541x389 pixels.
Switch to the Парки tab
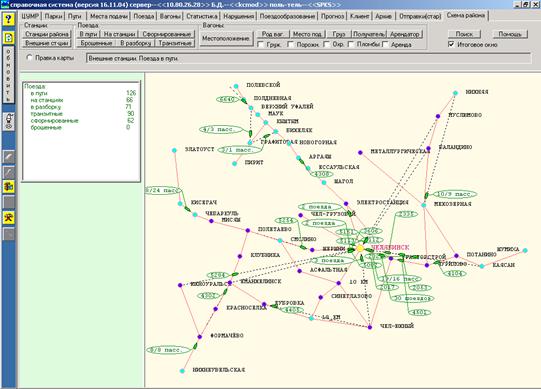pos(53,16)
